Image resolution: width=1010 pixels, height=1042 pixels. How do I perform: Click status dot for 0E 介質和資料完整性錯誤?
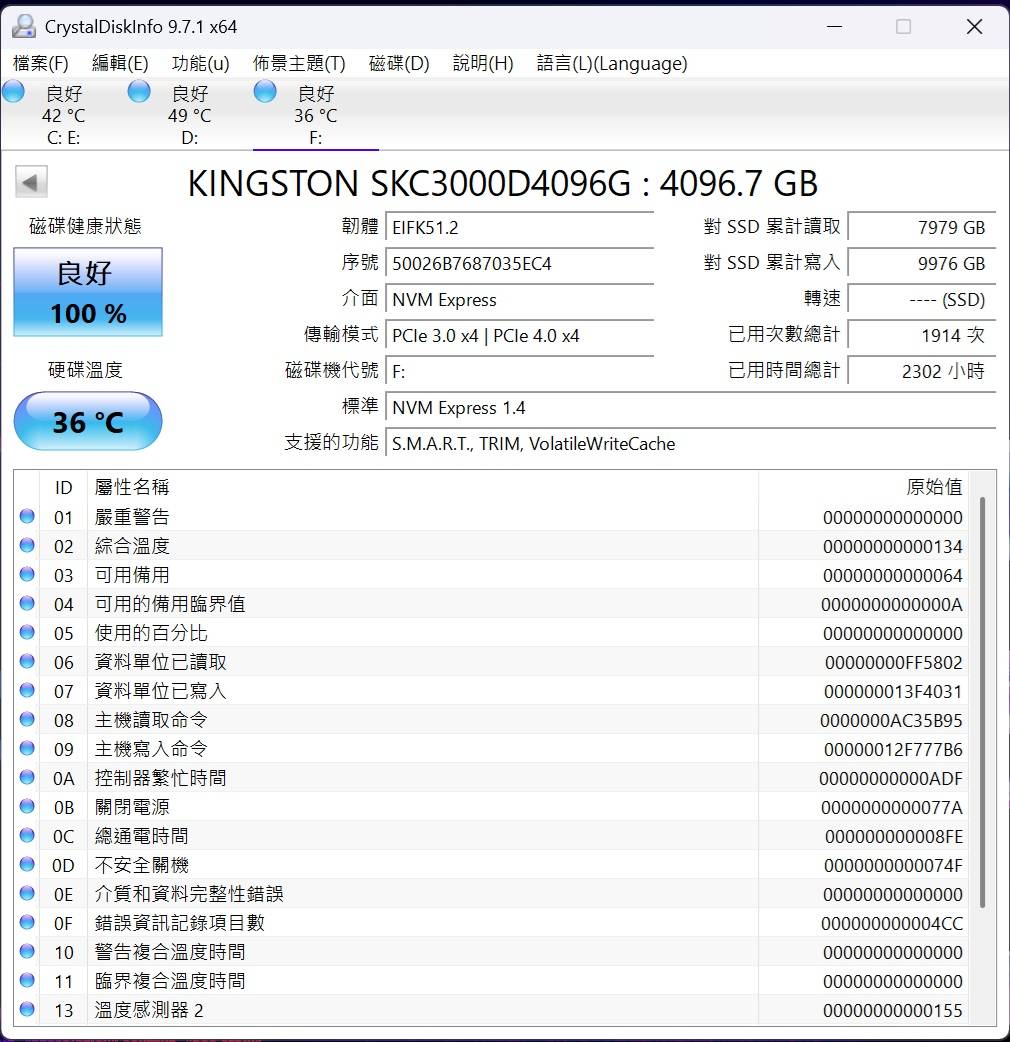pyautogui.click(x=27, y=894)
